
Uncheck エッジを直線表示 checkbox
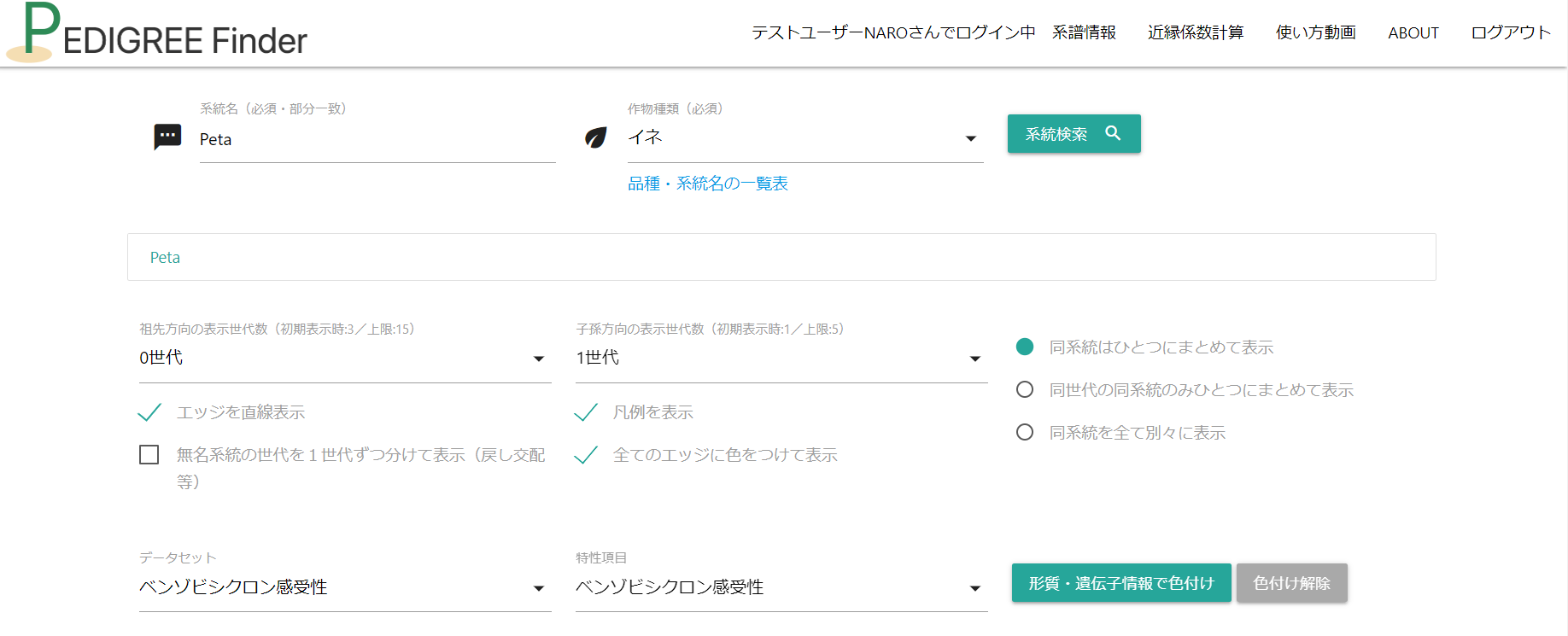149,413
